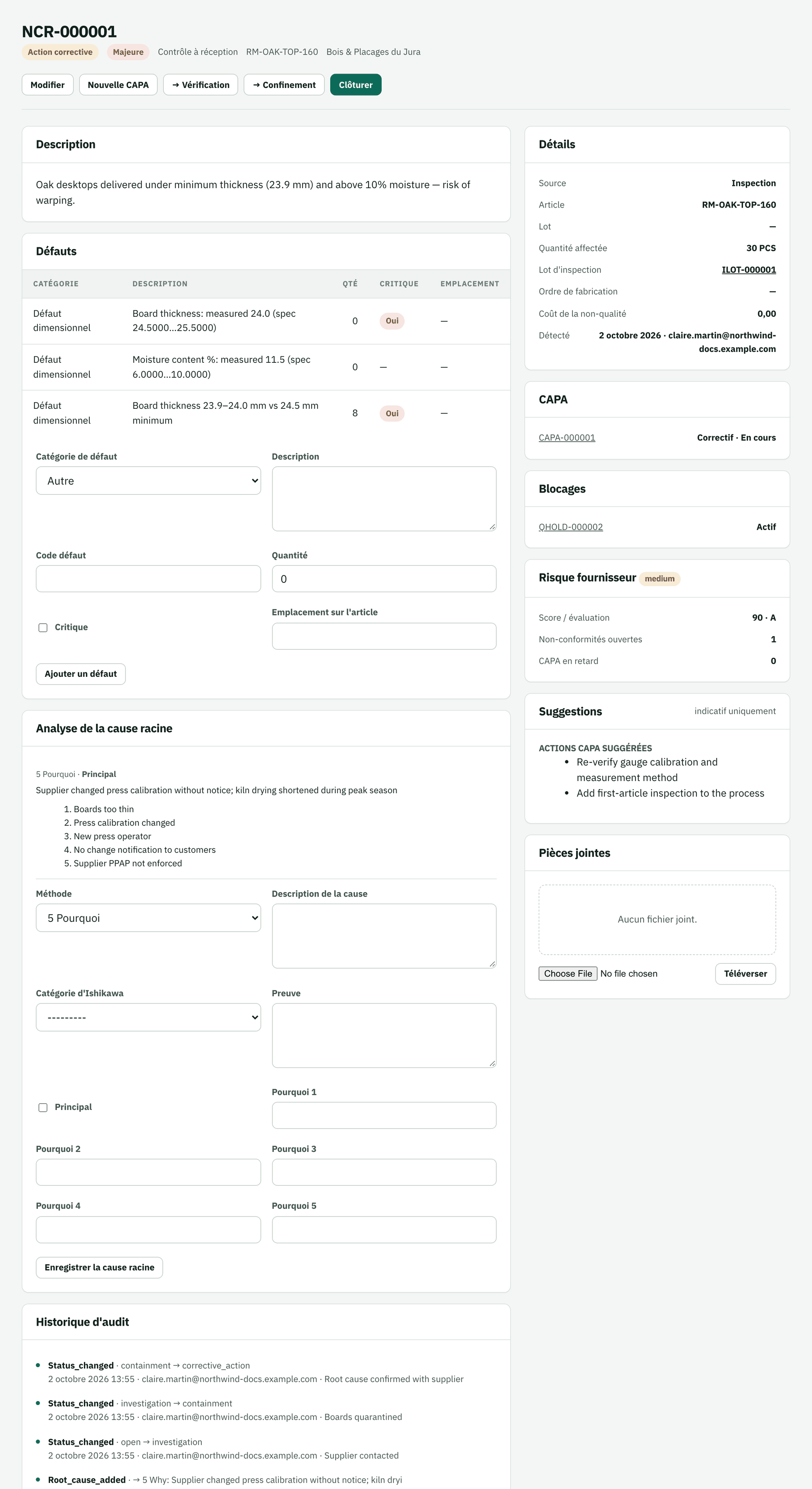
Task: Open the Catégorie de défaut dropdown
Action: pos(148,481)
